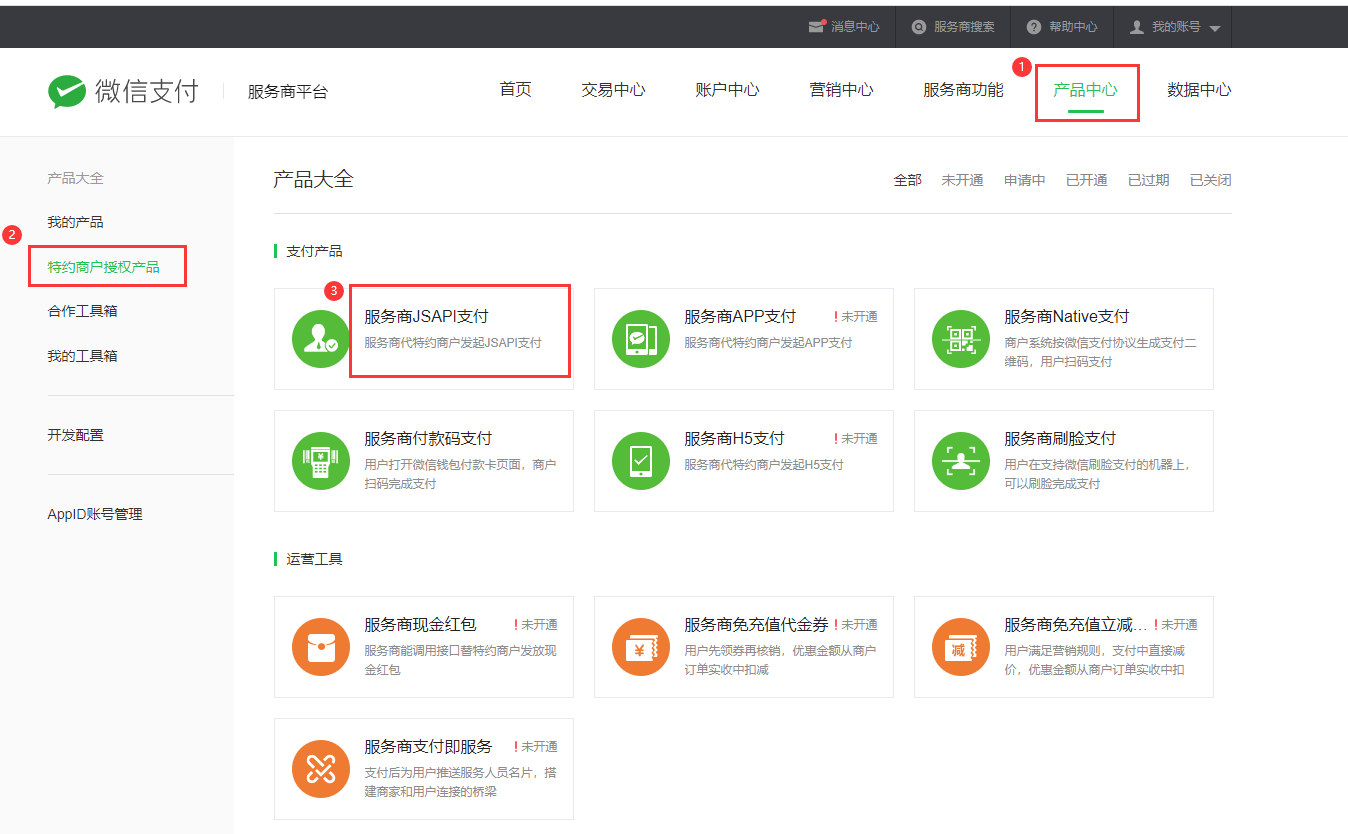Filter products by 已过期
This screenshot has height=834, width=1348.
point(1148,180)
